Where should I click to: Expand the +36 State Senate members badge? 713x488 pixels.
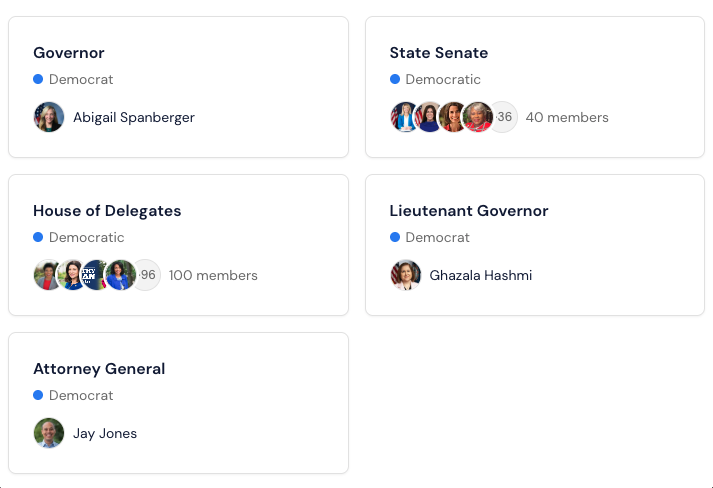(503, 117)
